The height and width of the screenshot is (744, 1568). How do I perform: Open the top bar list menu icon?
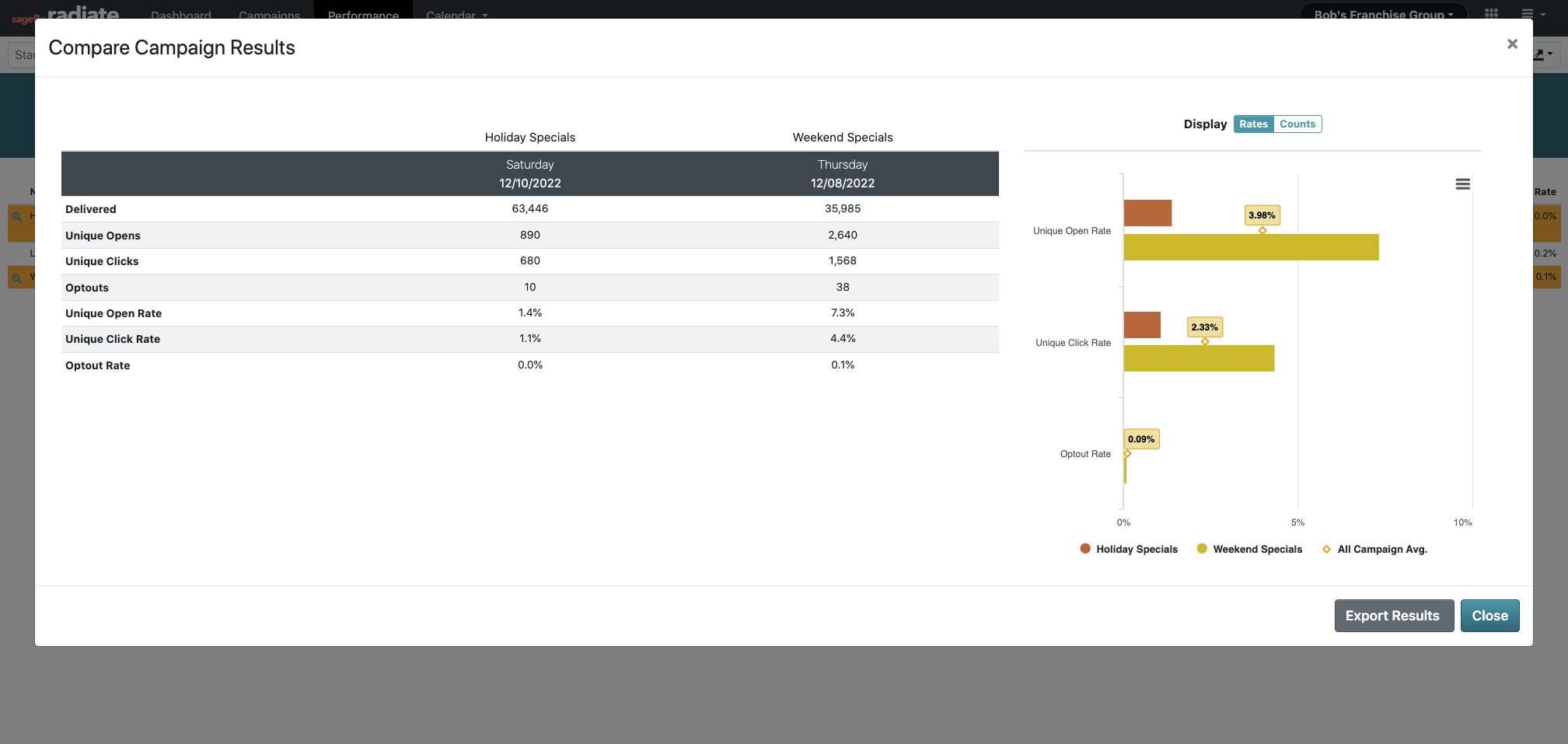(1532, 13)
